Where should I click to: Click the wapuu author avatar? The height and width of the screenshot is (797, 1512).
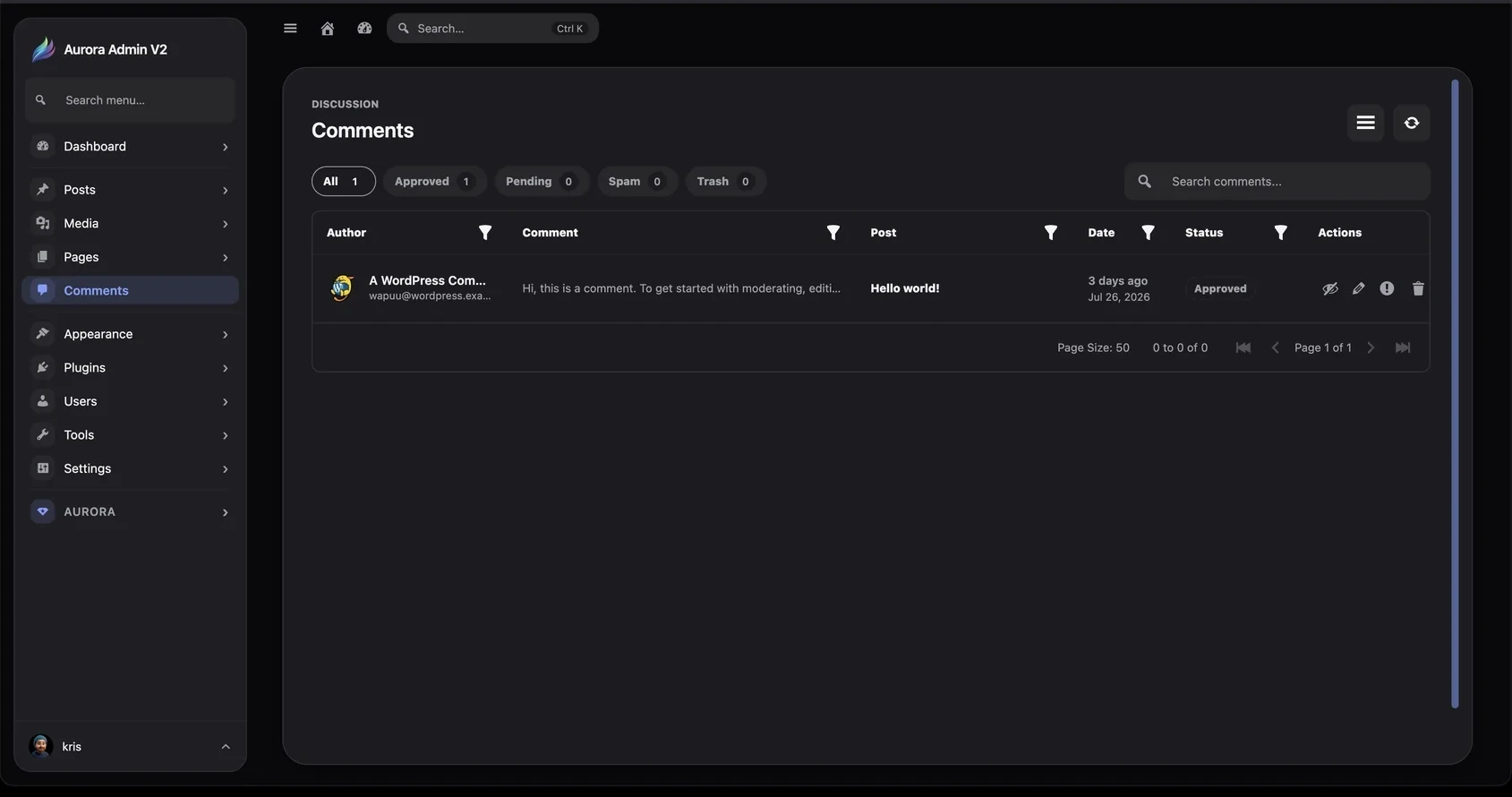(x=342, y=288)
